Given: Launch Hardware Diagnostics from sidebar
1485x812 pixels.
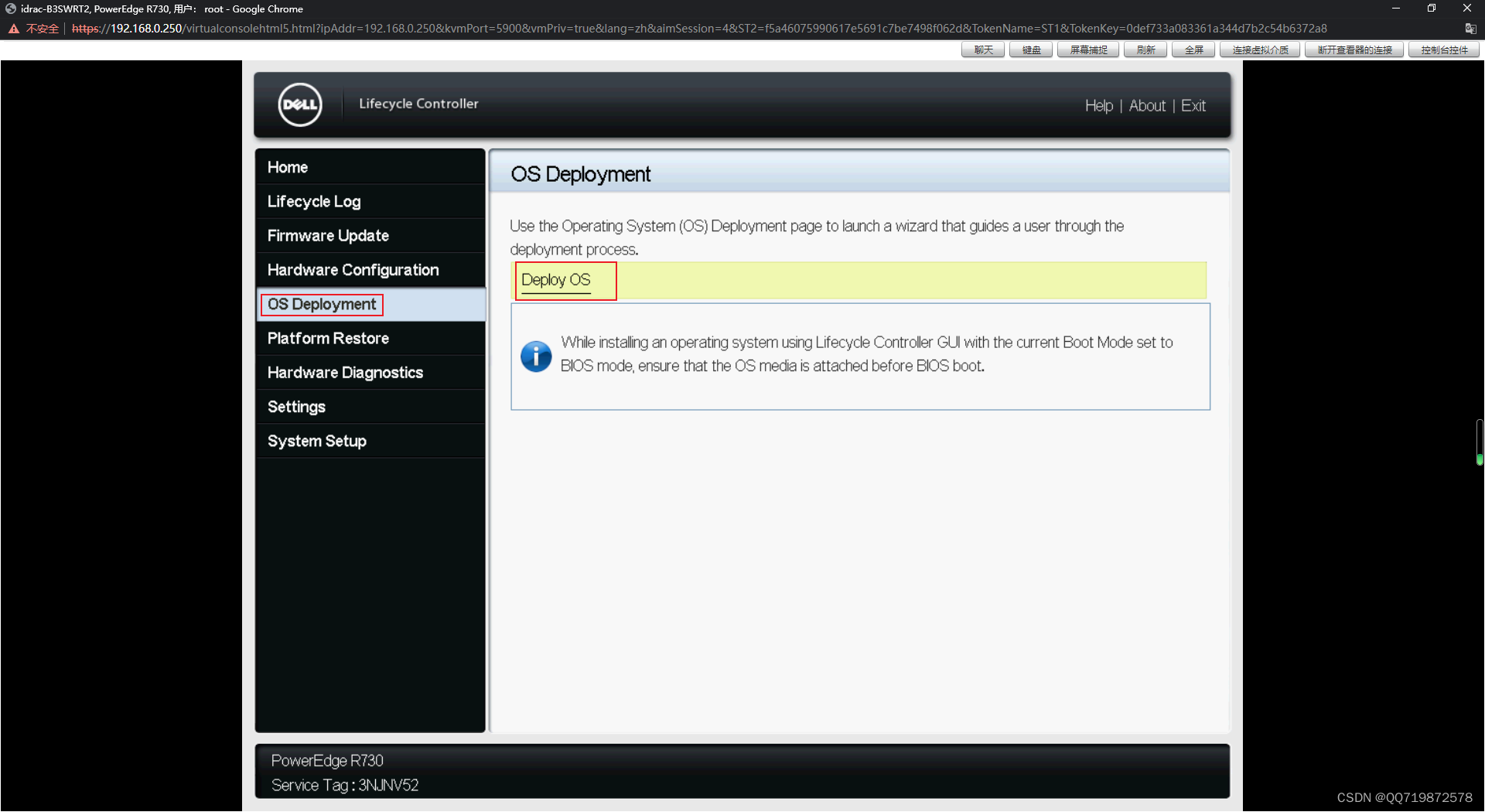Looking at the screenshot, I should click(x=370, y=373).
